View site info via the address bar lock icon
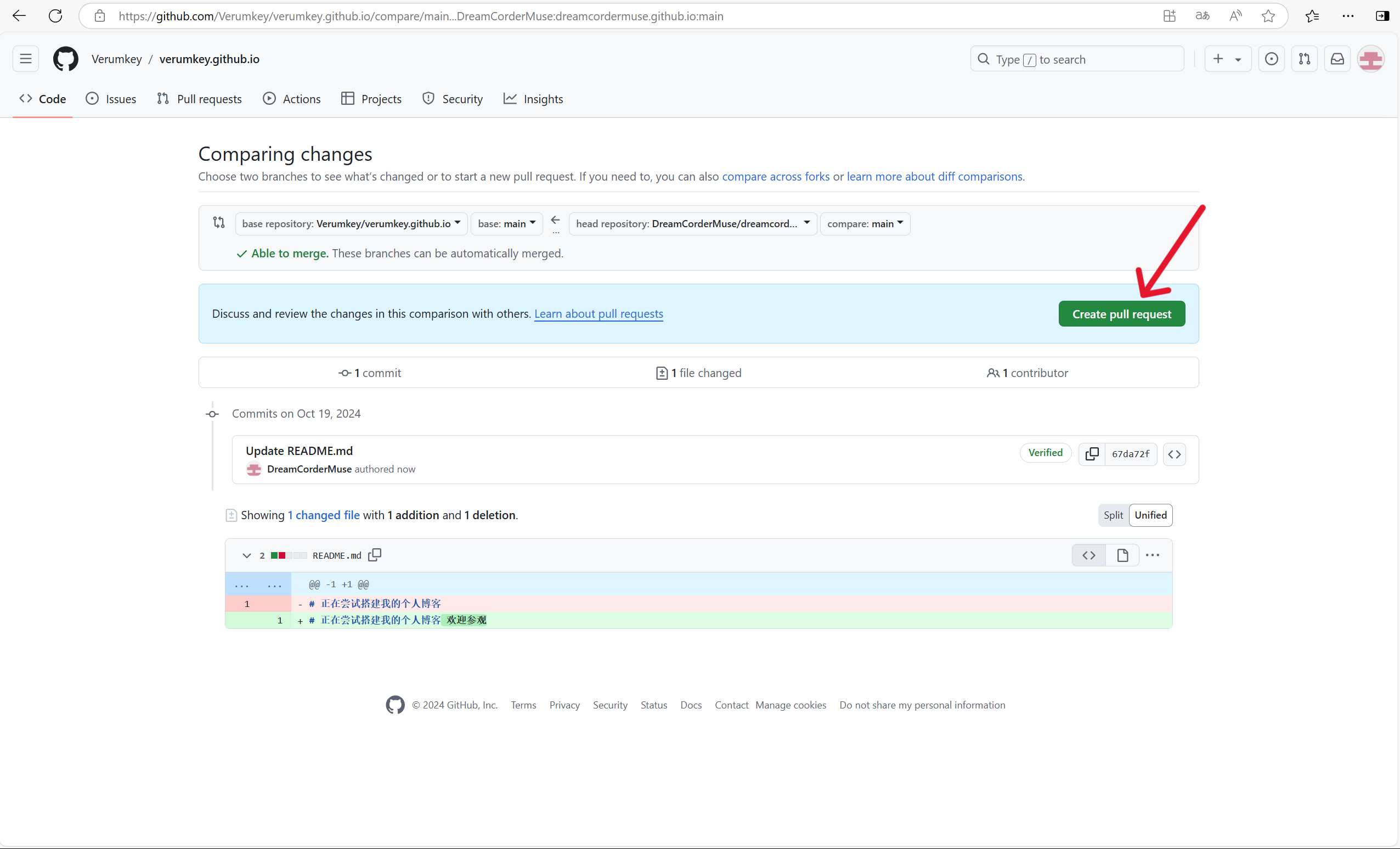 point(99,16)
